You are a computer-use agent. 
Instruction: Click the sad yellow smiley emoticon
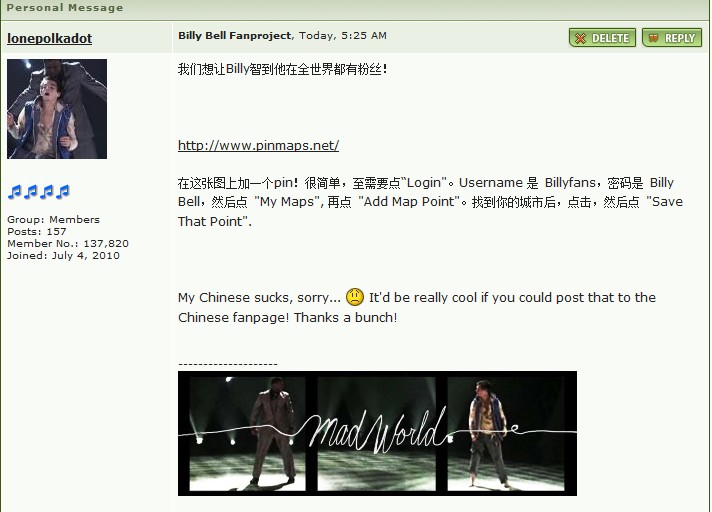[x=355, y=297]
